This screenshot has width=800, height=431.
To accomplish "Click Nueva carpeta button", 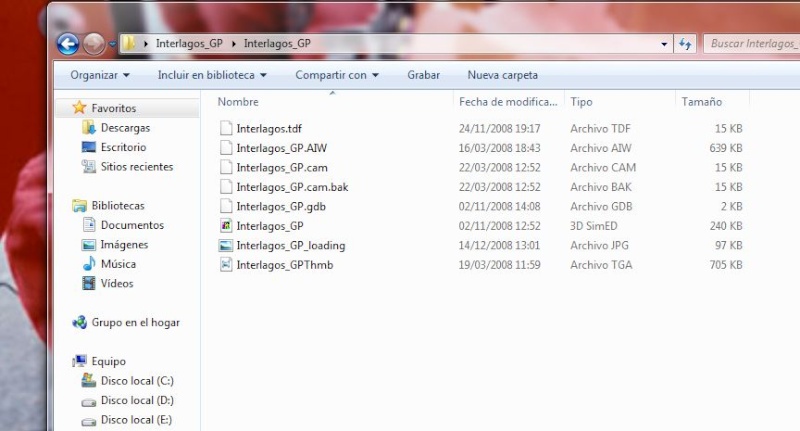I will [x=503, y=75].
